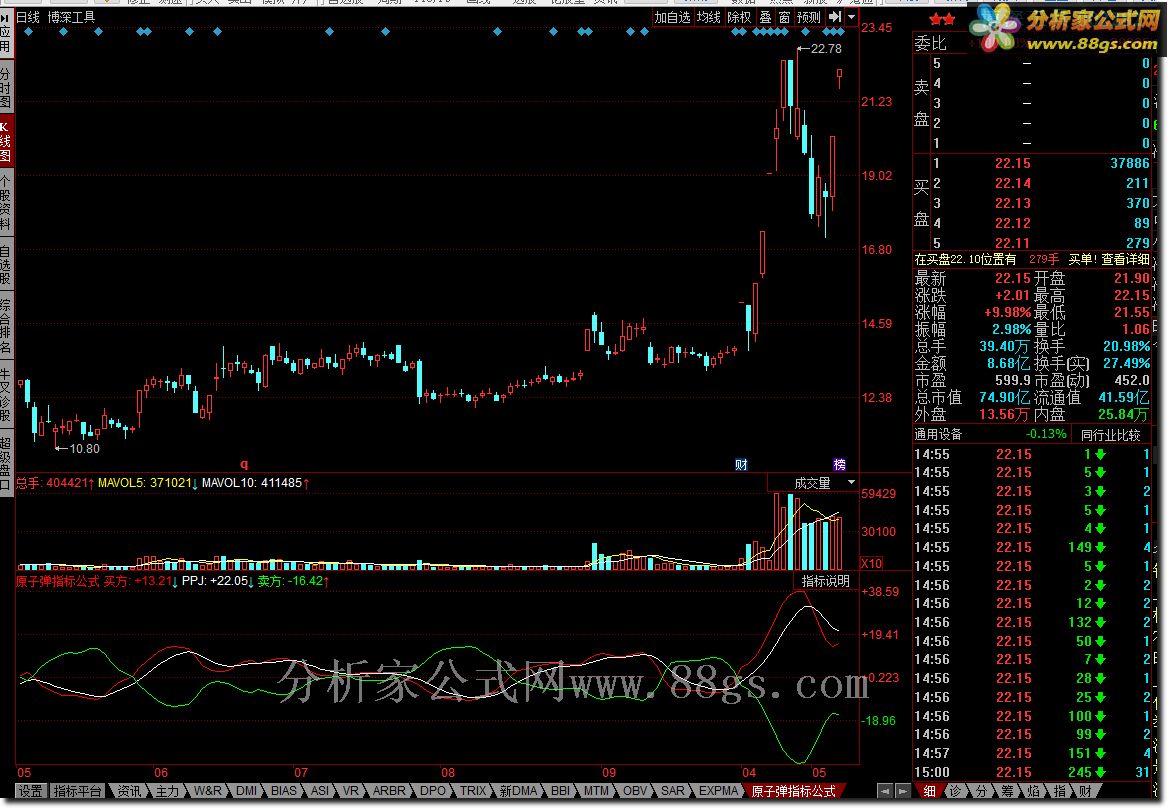The width and height of the screenshot is (1169, 809).
Task: Switch to BBI indicator tab
Action: pos(560,791)
